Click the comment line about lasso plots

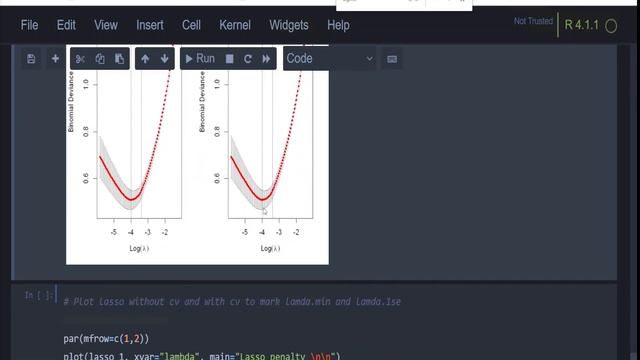click(x=232, y=302)
